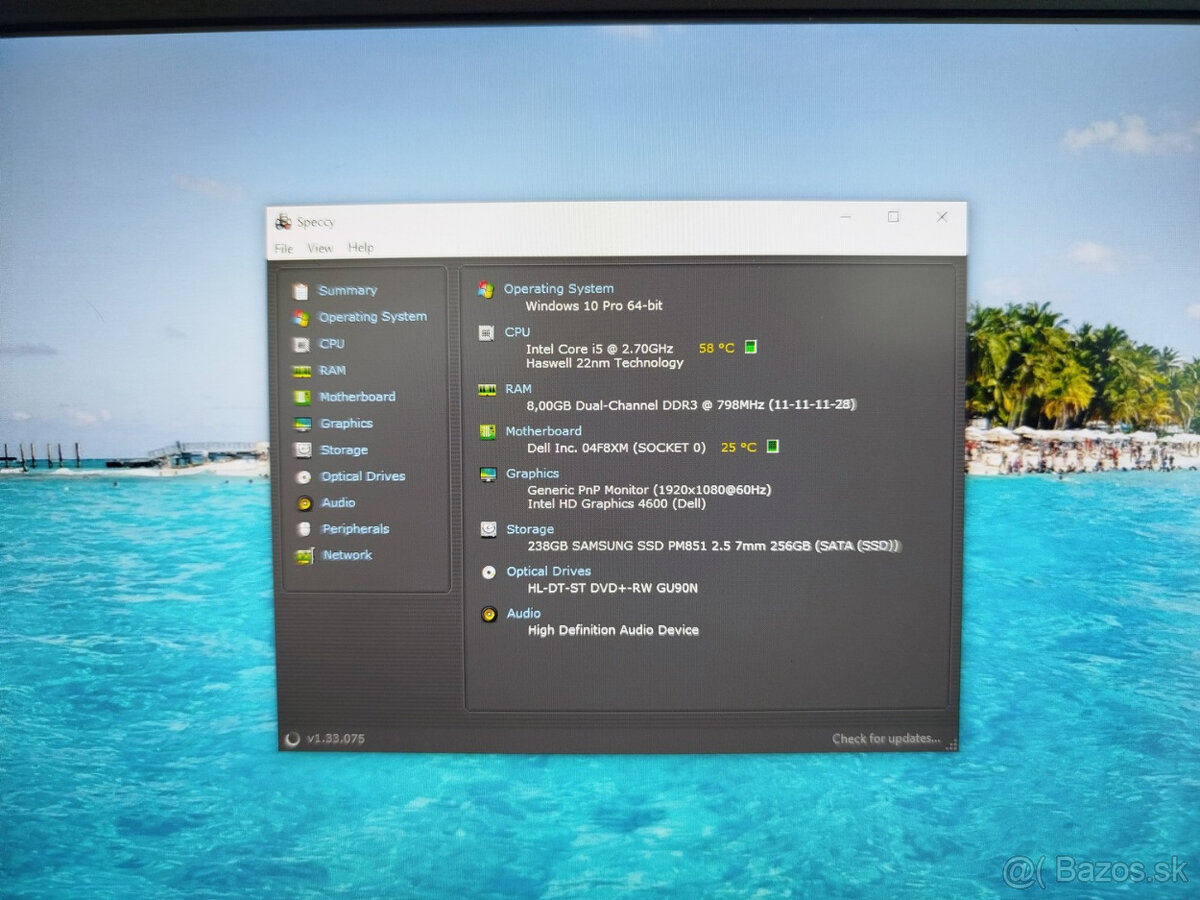The image size is (1200, 900).
Task: Open the Graphics monitor icon in the sidebar
Action: tap(302, 424)
